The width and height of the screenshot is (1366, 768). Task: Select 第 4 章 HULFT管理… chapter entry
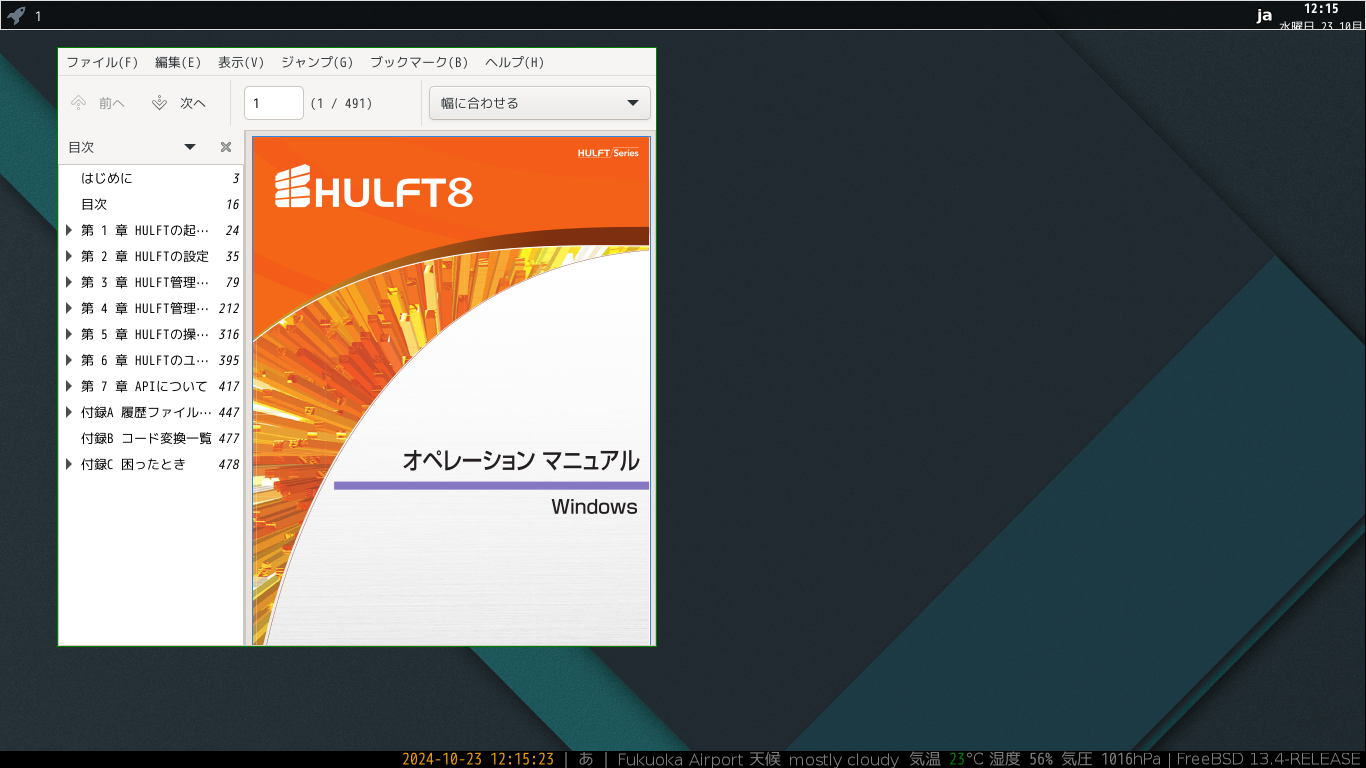[x=151, y=308]
